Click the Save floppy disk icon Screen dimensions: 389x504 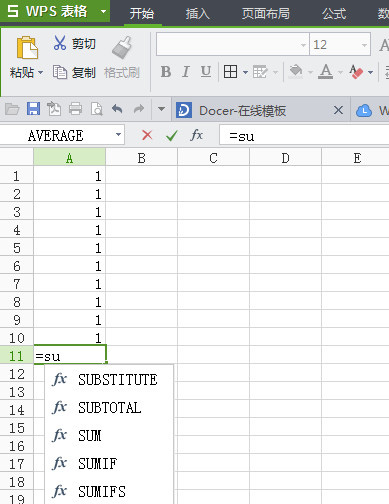tap(33, 109)
